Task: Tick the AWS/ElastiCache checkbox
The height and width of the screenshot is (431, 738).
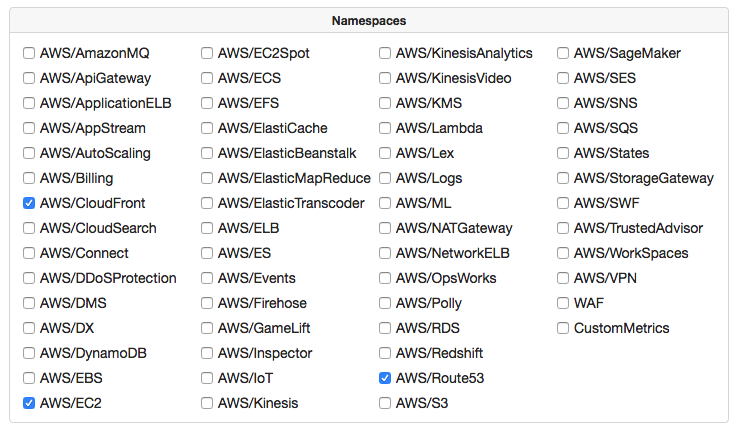Action: pos(207,128)
